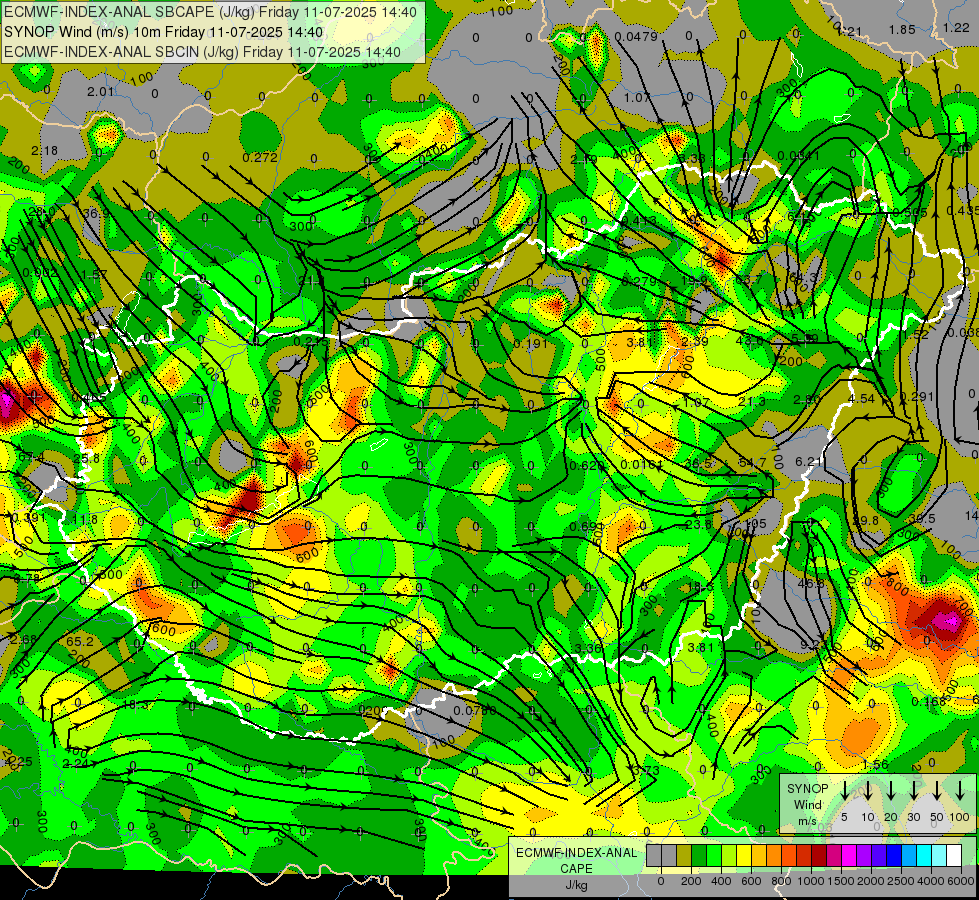Click the station value '65.2' on map
Image resolution: width=979 pixels, height=900 pixels.
point(80,641)
